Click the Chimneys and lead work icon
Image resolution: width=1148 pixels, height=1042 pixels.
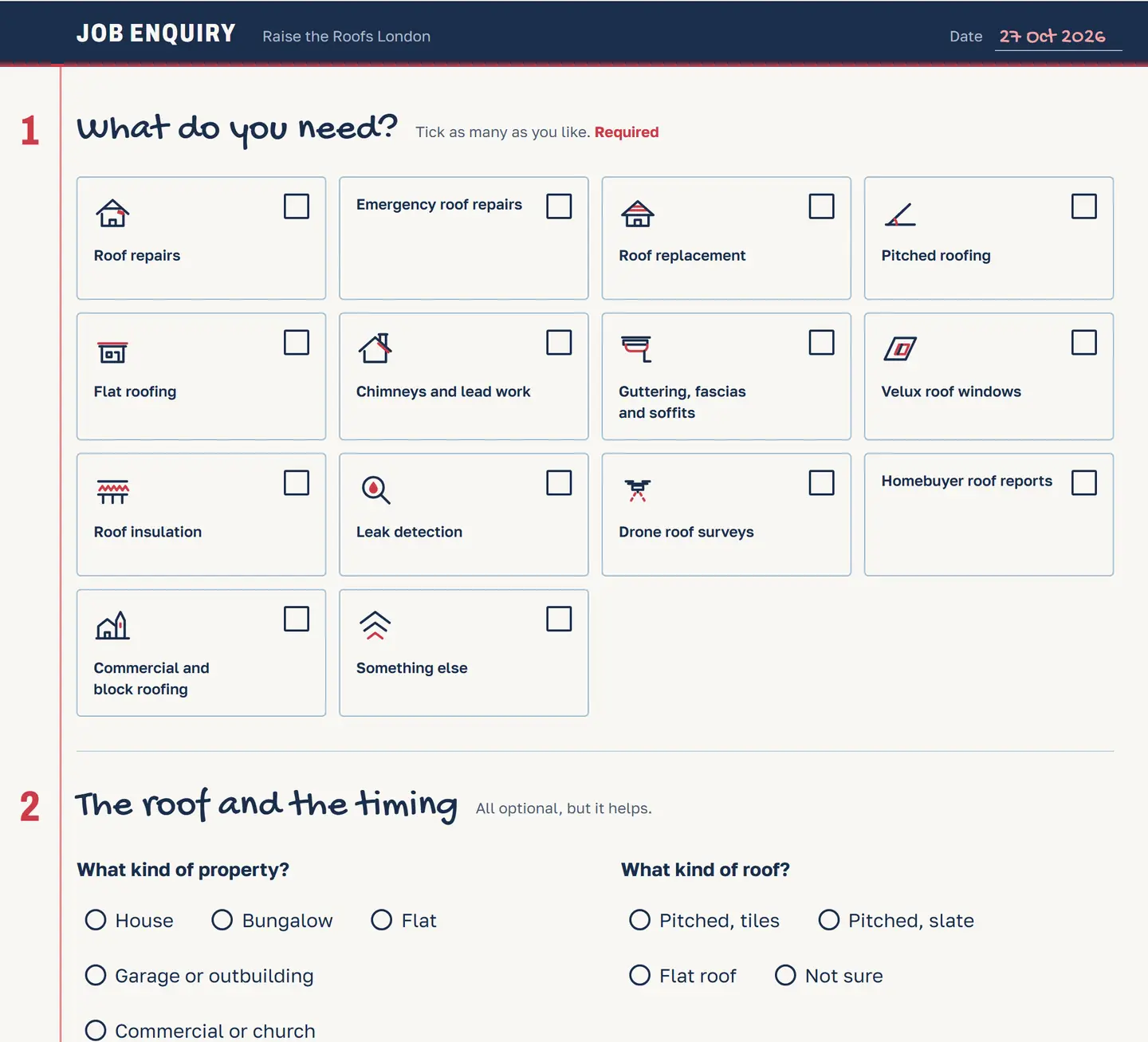click(x=375, y=350)
